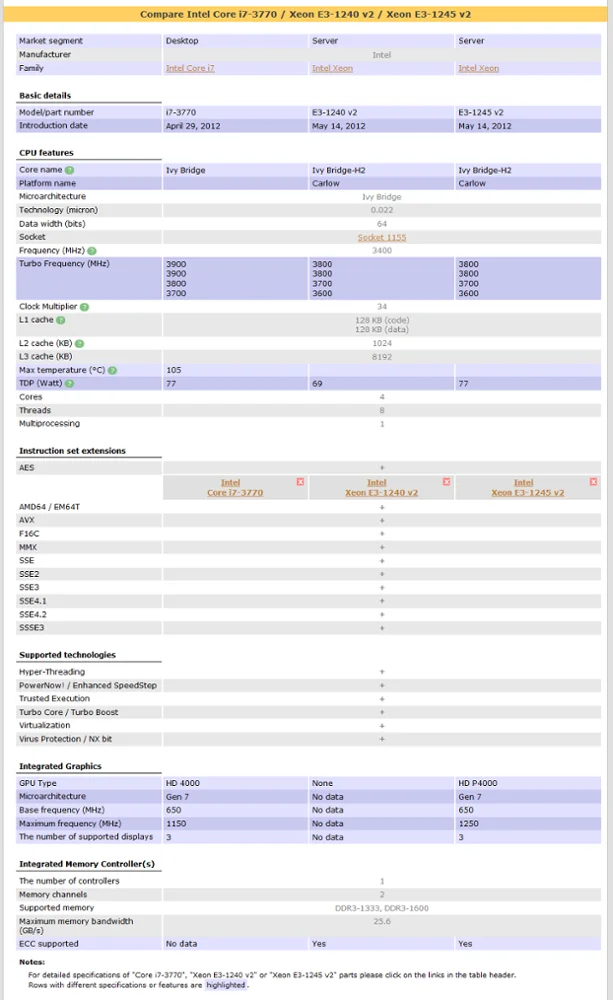Open the Intel Core i7 family link
The image size is (613, 1000).
pyautogui.click(x=190, y=68)
